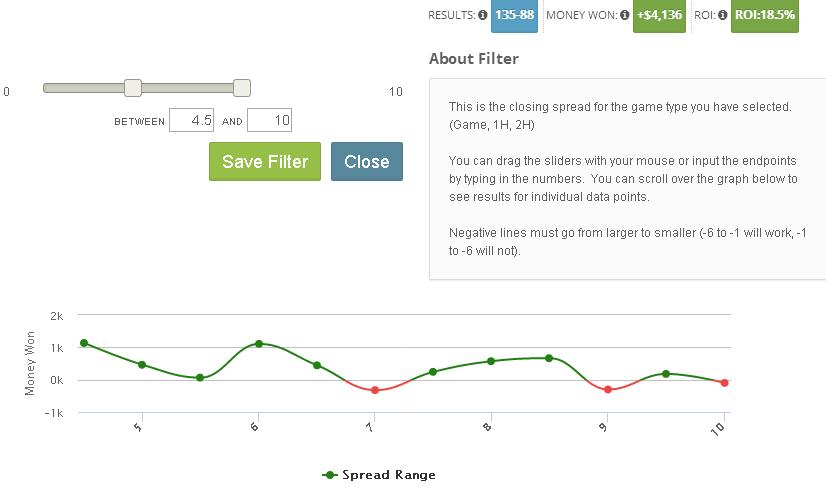
Task: Select the red data point at spread 7
Action: 375,390
